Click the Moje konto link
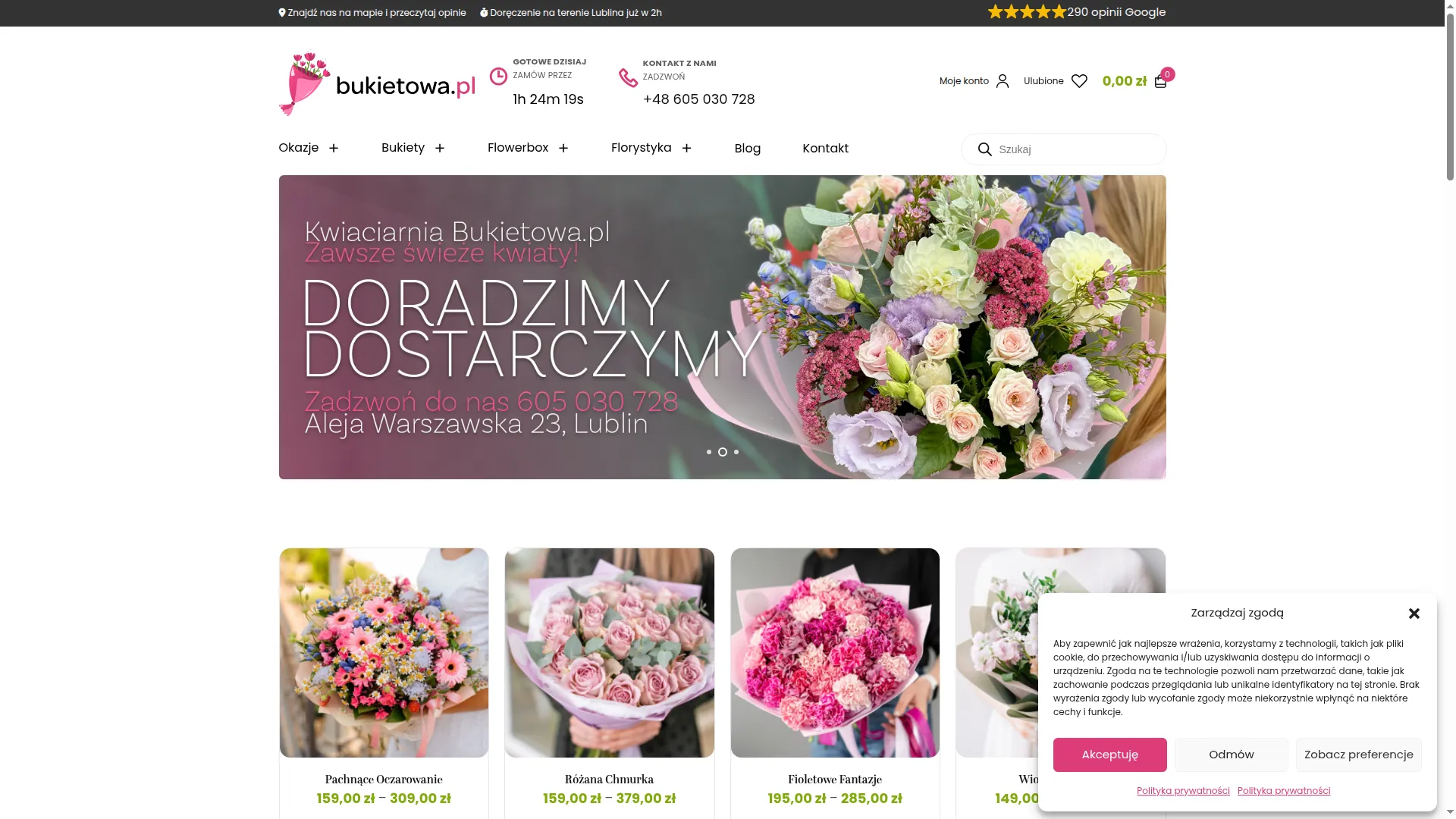This screenshot has width=1456, height=819. click(964, 81)
